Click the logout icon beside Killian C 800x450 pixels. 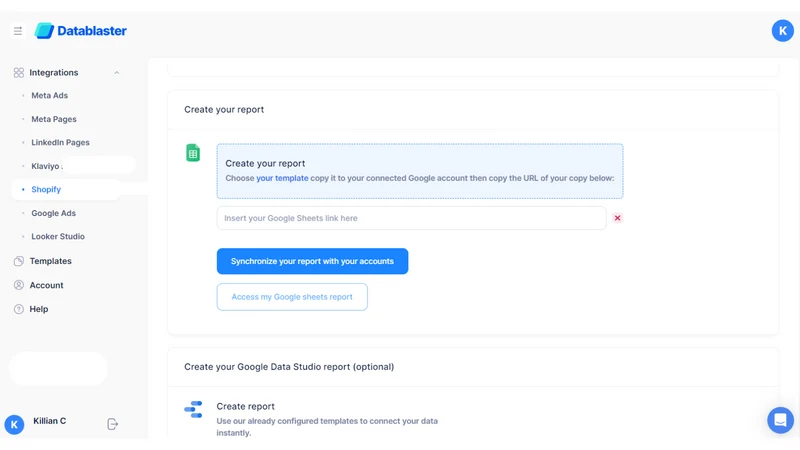[113, 424]
